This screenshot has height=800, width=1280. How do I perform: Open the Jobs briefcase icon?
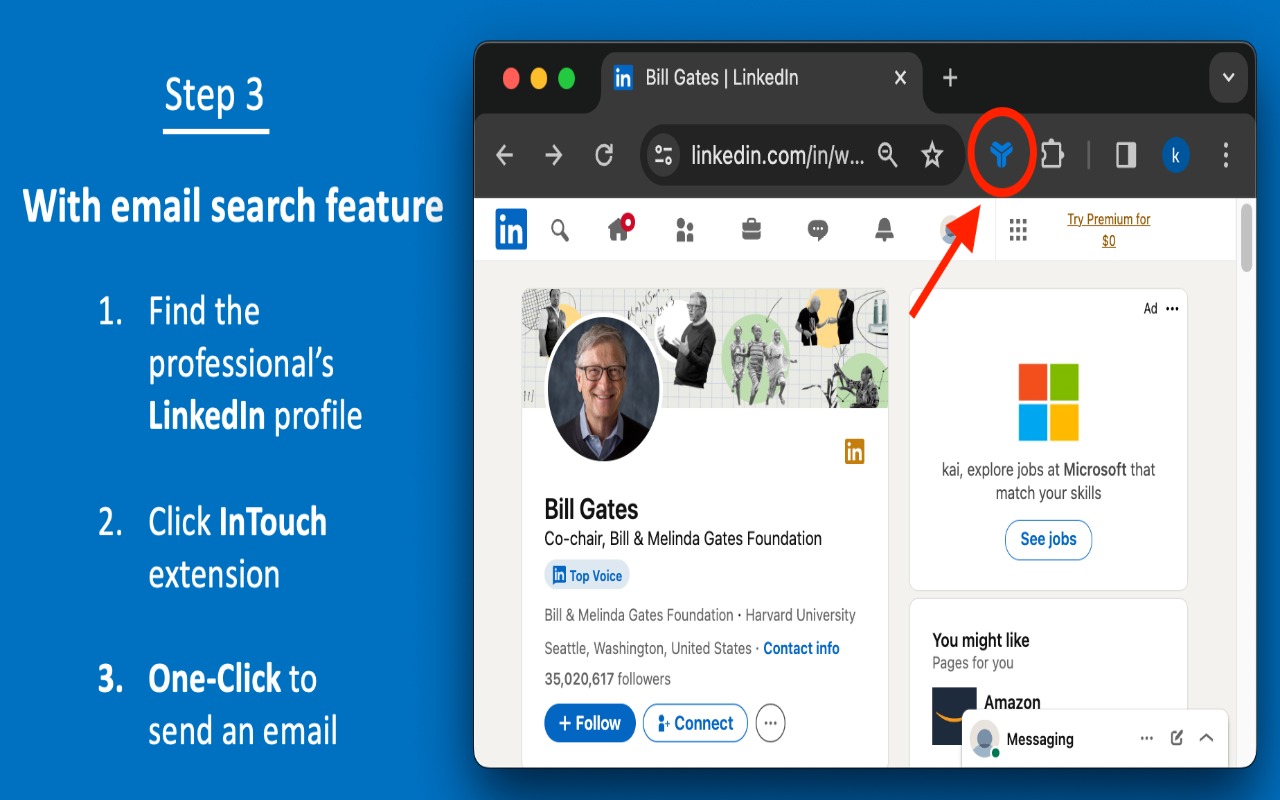pyautogui.click(x=751, y=229)
